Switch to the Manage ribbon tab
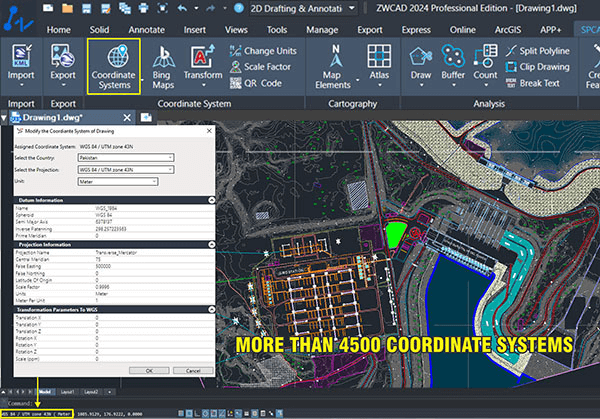 [x=322, y=30]
